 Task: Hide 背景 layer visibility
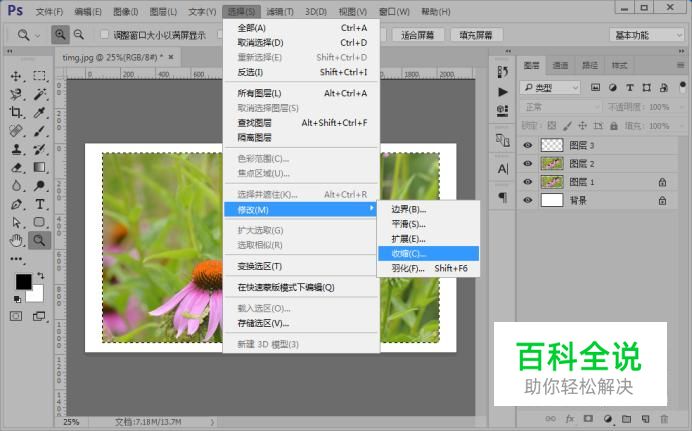coord(527,200)
